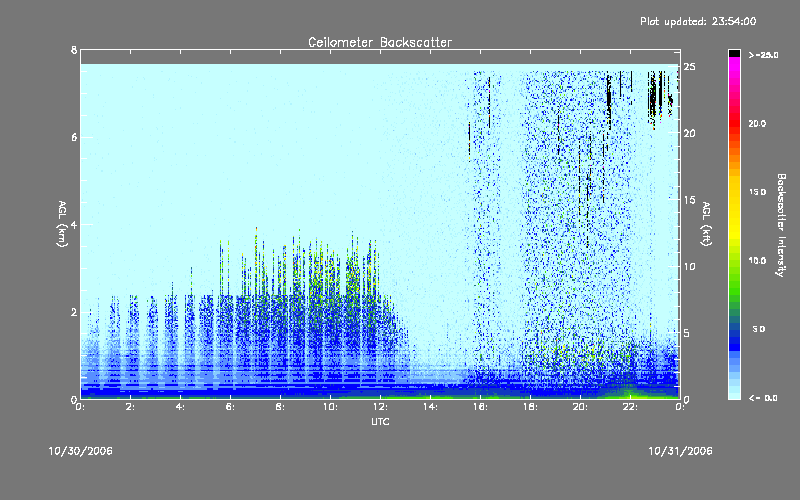
Task: Click the green section of the colorbar
Action: click(x=734, y=286)
